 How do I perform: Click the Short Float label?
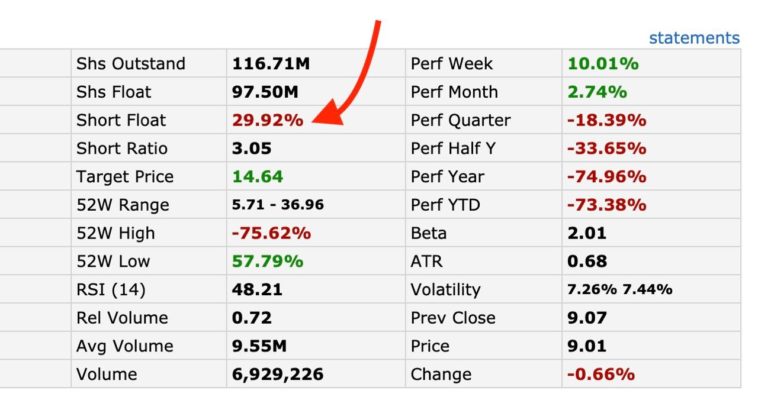pyautogui.click(x=121, y=120)
